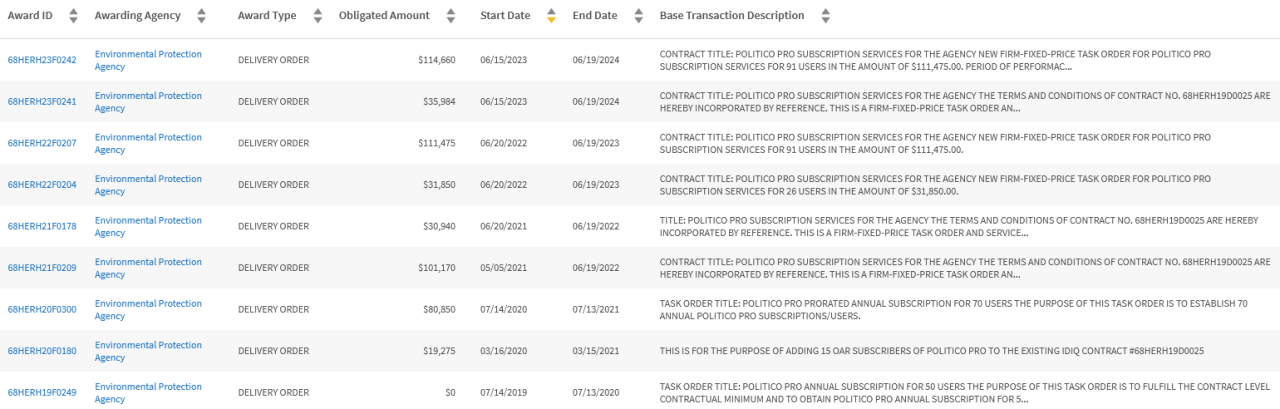1280x409 pixels.
Task: Click the Start Date column header label
Action: coord(505,16)
